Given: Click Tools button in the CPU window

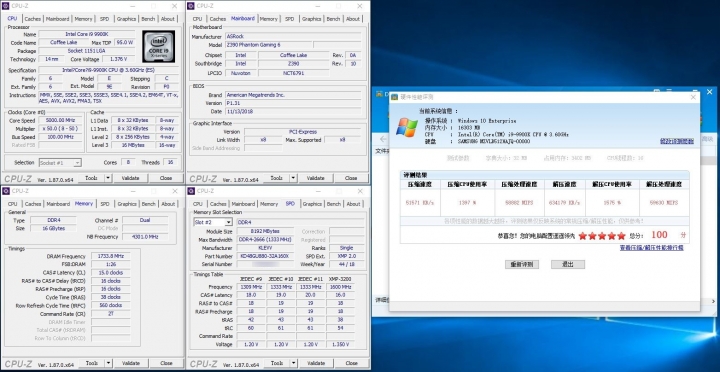Looking at the screenshot, I should coord(91,178).
